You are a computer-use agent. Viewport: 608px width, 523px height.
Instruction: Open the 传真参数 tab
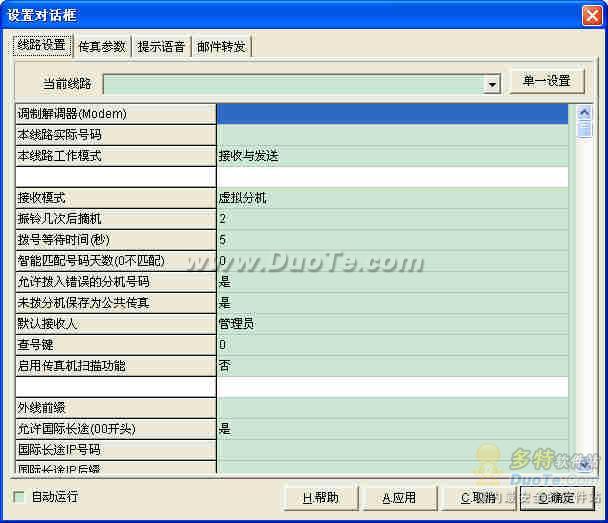point(102,47)
